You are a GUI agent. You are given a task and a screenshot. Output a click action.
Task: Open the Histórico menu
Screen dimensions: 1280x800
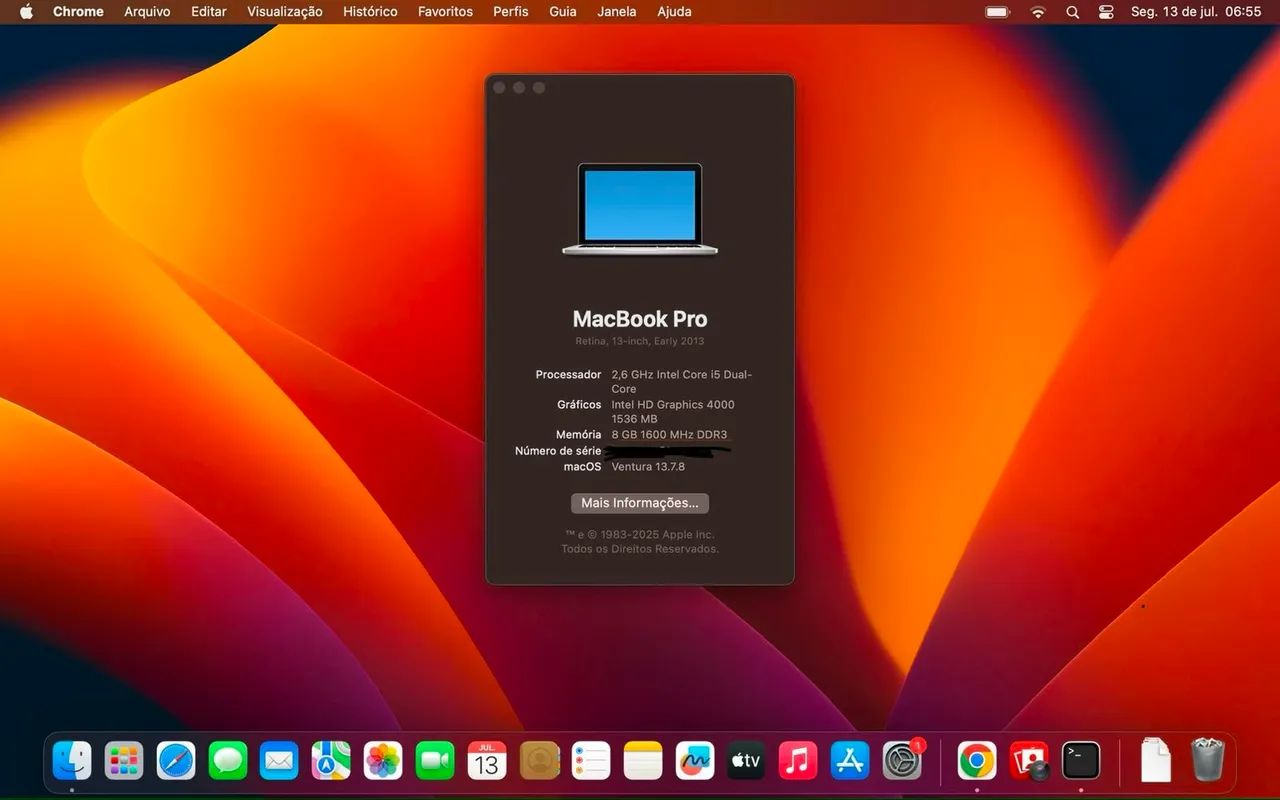click(370, 12)
